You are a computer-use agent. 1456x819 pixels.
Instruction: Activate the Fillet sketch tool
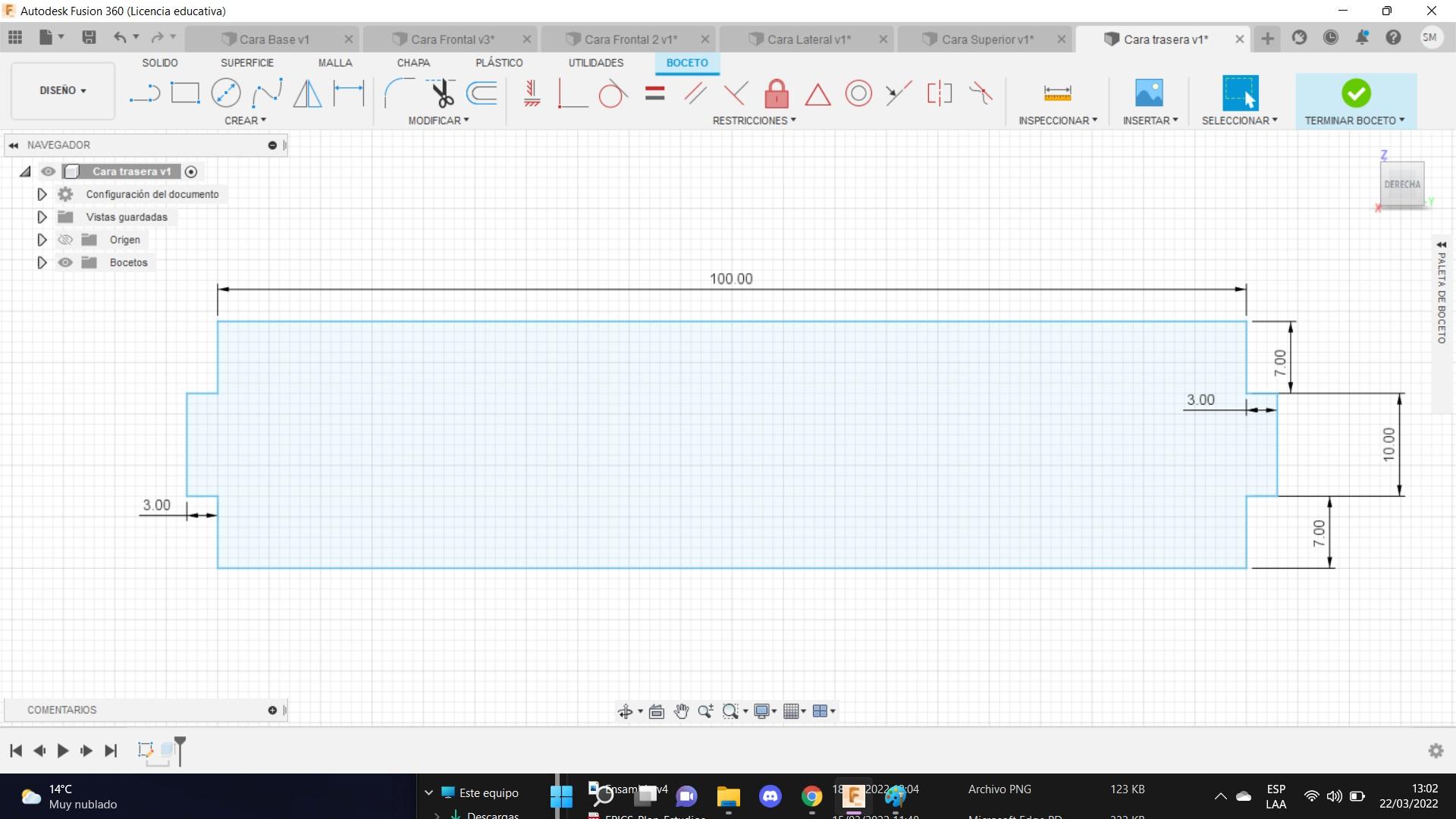tap(398, 93)
